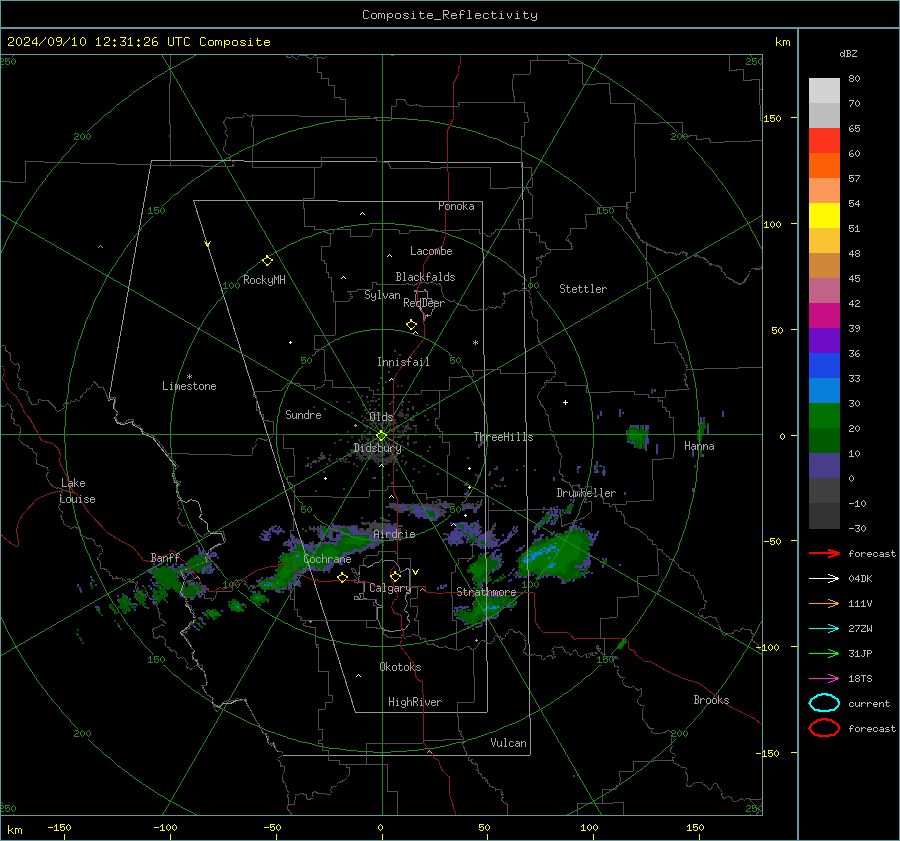Image resolution: width=900 pixels, height=841 pixels.
Task: Click the Calgary city label
Action: [x=390, y=588]
